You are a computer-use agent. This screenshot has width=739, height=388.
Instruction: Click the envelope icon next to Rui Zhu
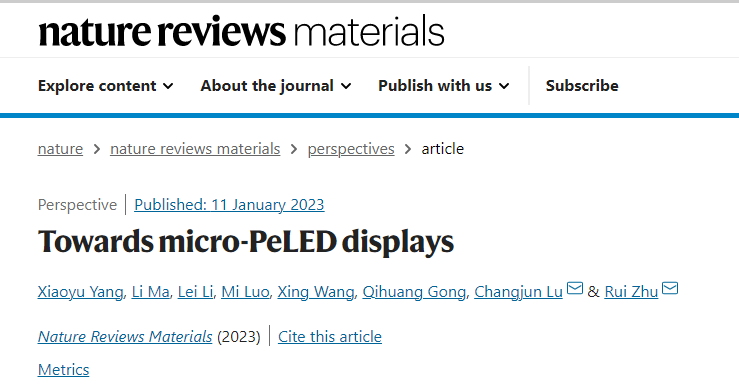670,288
